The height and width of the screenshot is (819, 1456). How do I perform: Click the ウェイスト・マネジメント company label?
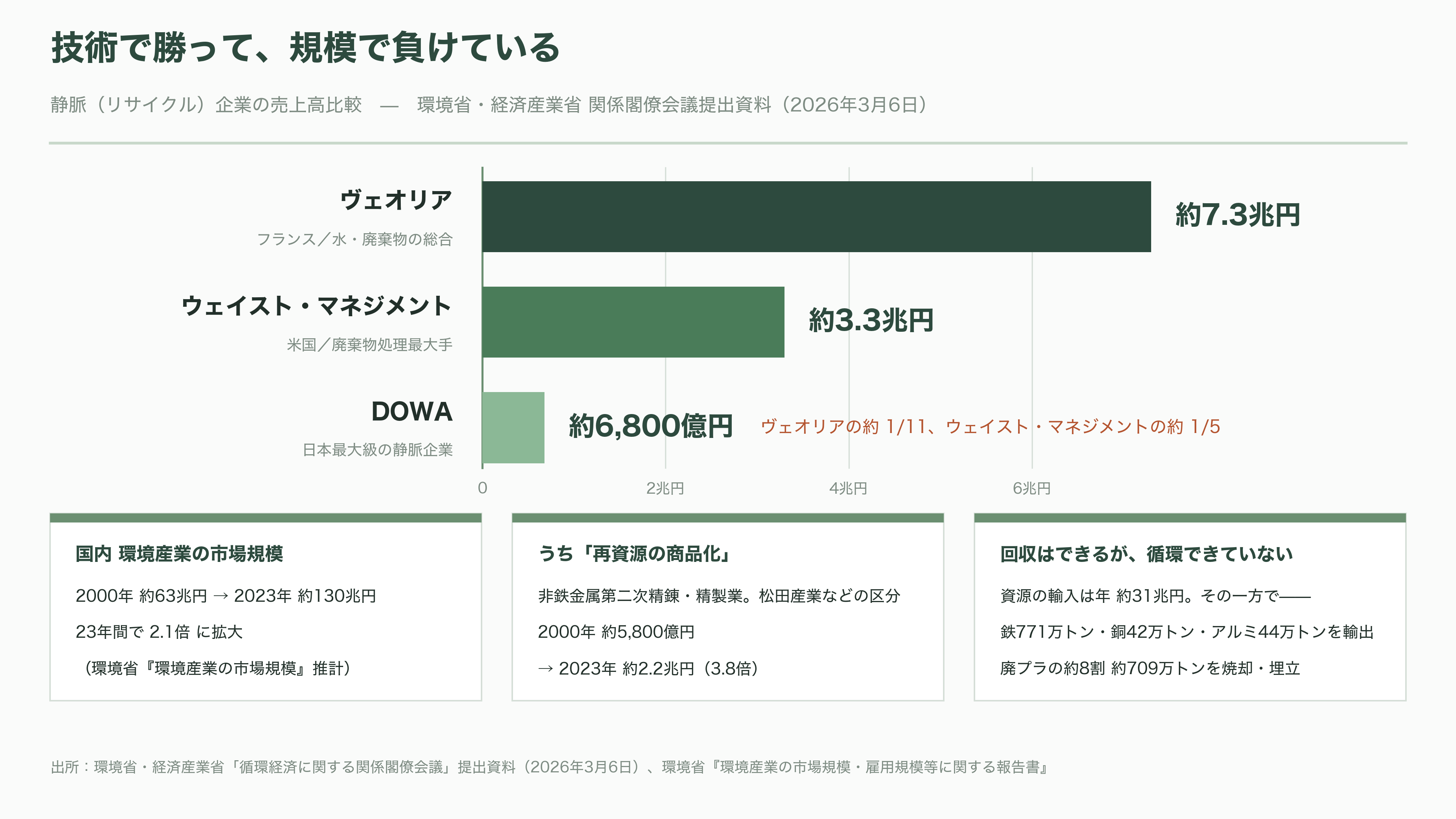(x=317, y=306)
